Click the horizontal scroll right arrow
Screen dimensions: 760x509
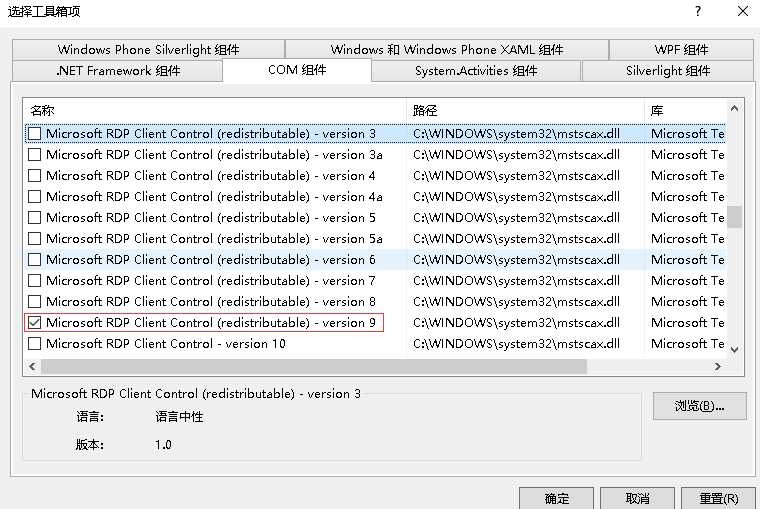(x=718, y=366)
